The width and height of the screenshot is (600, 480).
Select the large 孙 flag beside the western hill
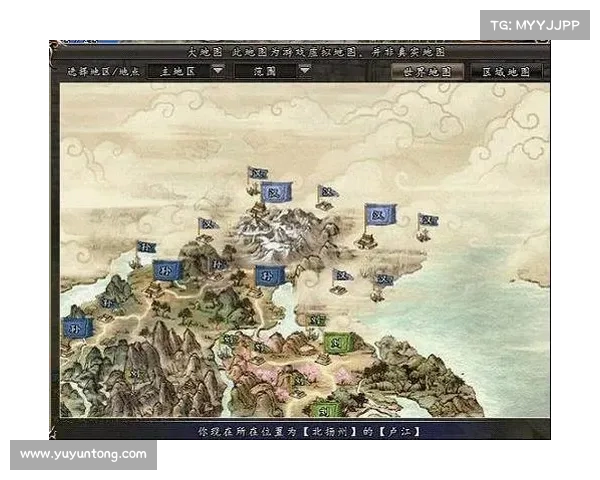pos(167,271)
